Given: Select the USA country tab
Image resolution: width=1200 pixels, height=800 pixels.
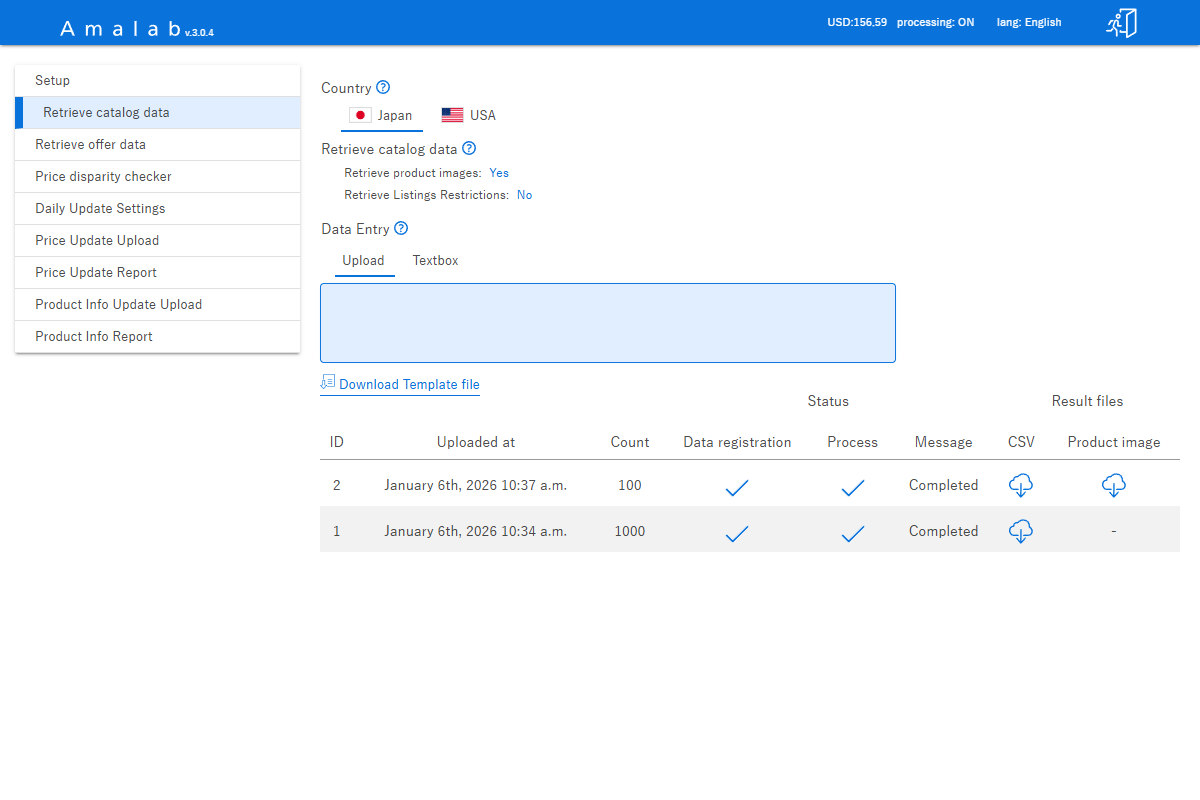Looking at the screenshot, I should 469,115.
